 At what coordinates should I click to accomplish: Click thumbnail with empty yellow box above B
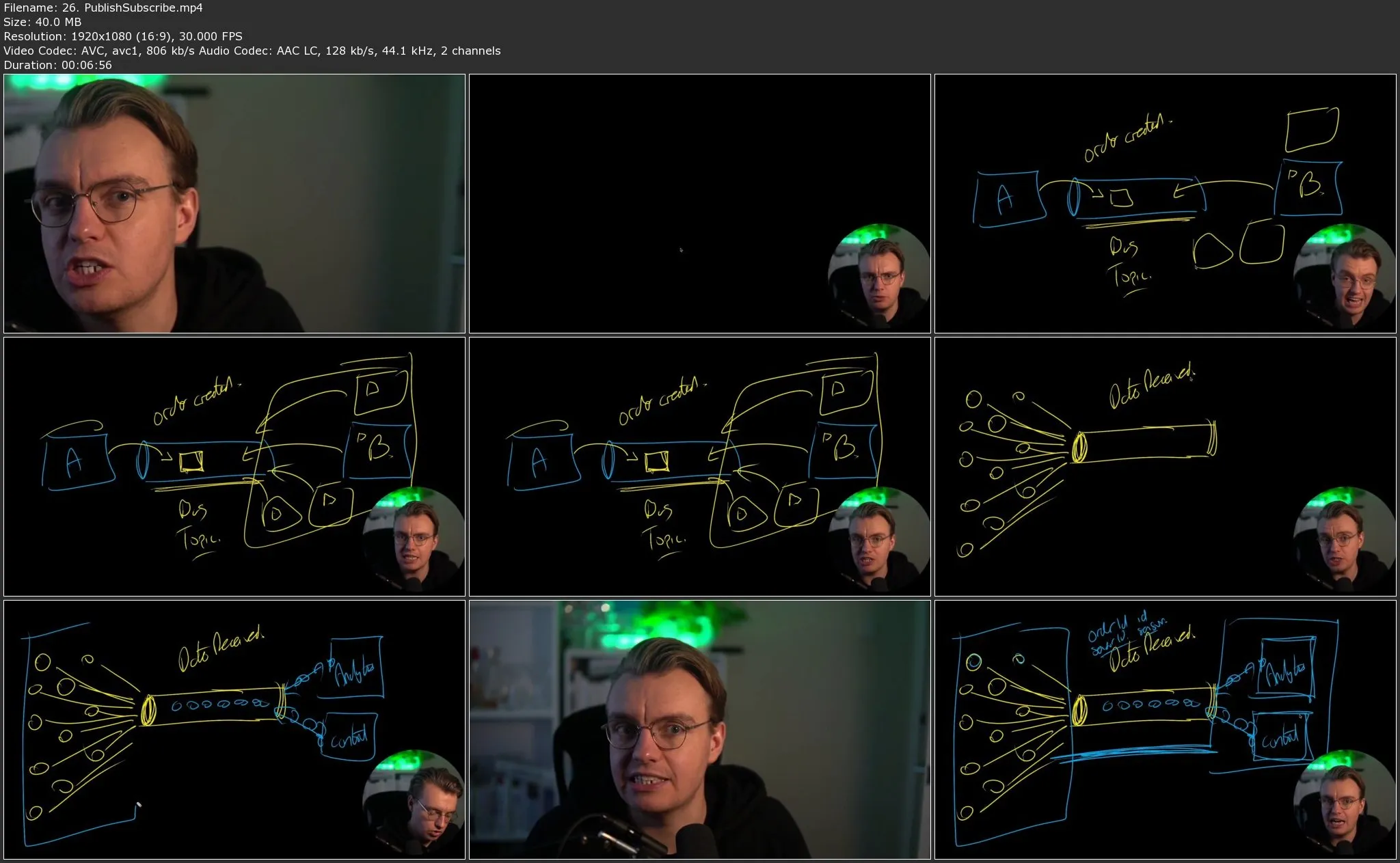tap(1165, 204)
